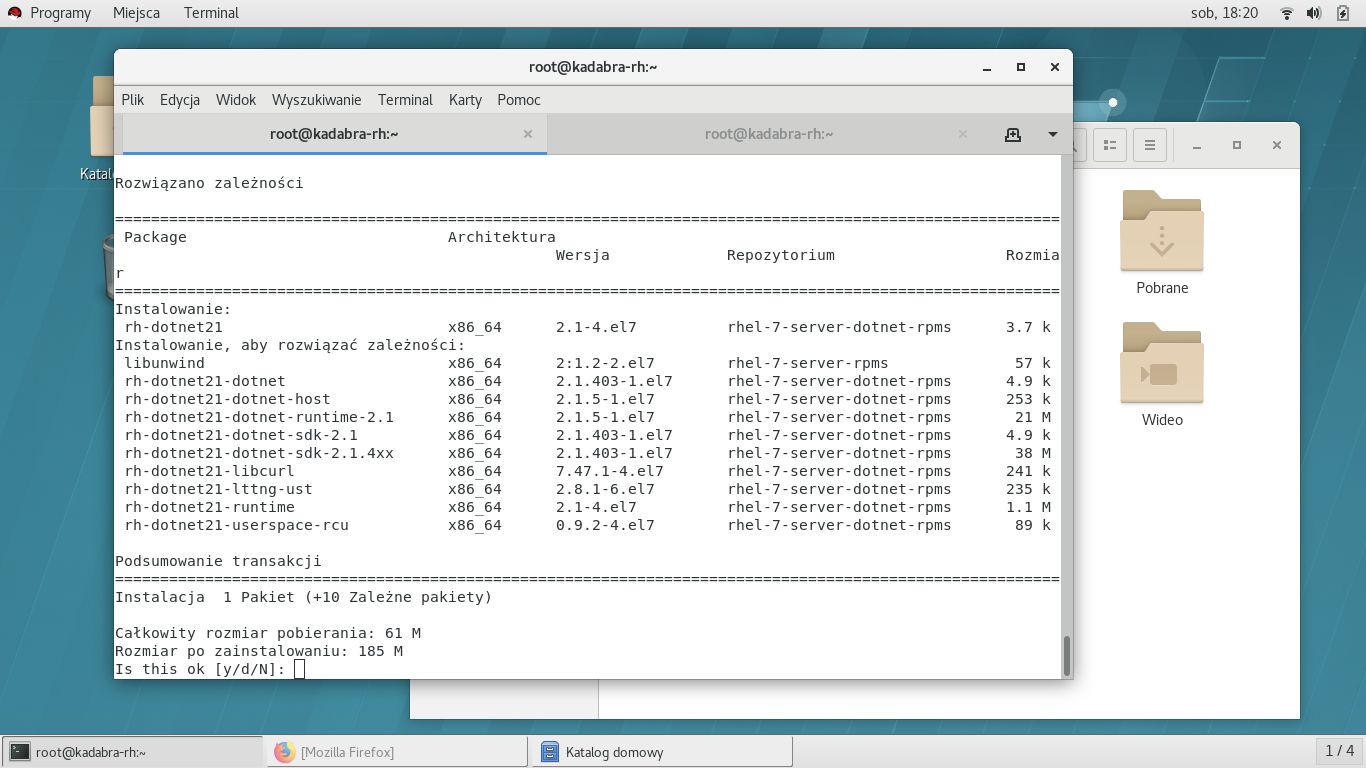Click the 'Rozwiązano zależności' line in terminal
The width and height of the screenshot is (1366, 768).
point(209,183)
